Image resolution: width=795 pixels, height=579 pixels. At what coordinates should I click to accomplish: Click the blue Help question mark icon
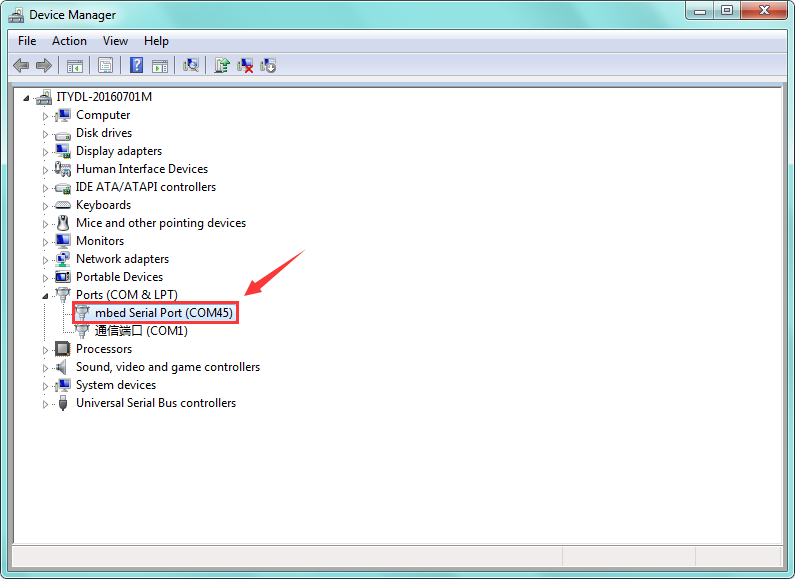(x=136, y=65)
